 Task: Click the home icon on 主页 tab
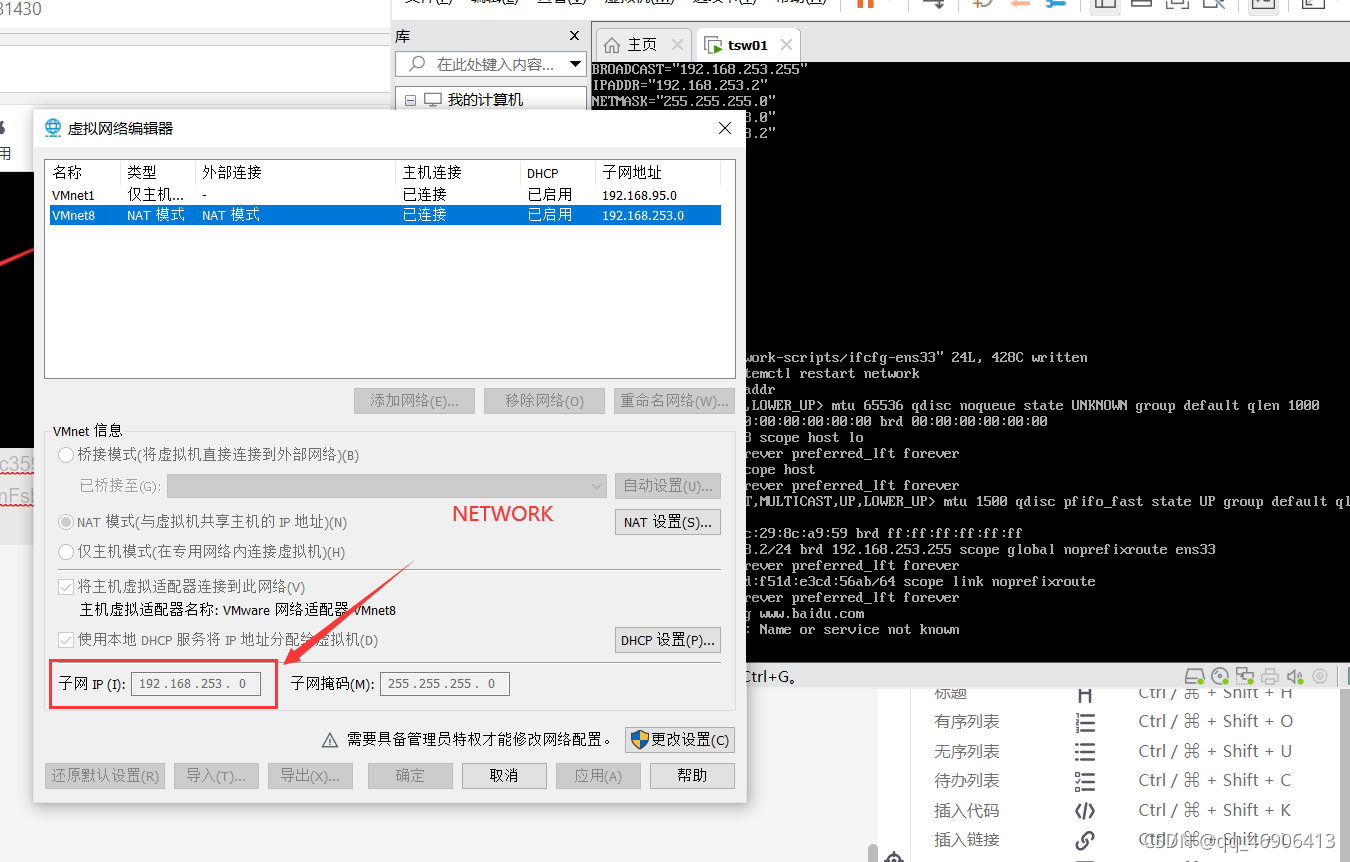click(613, 45)
